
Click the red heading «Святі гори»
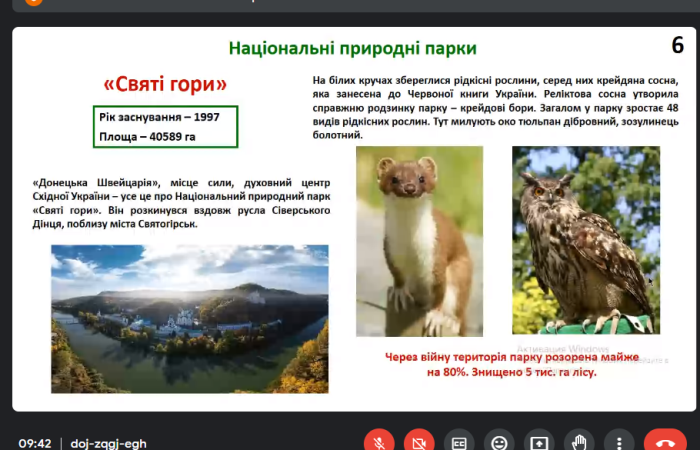pos(166,84)
